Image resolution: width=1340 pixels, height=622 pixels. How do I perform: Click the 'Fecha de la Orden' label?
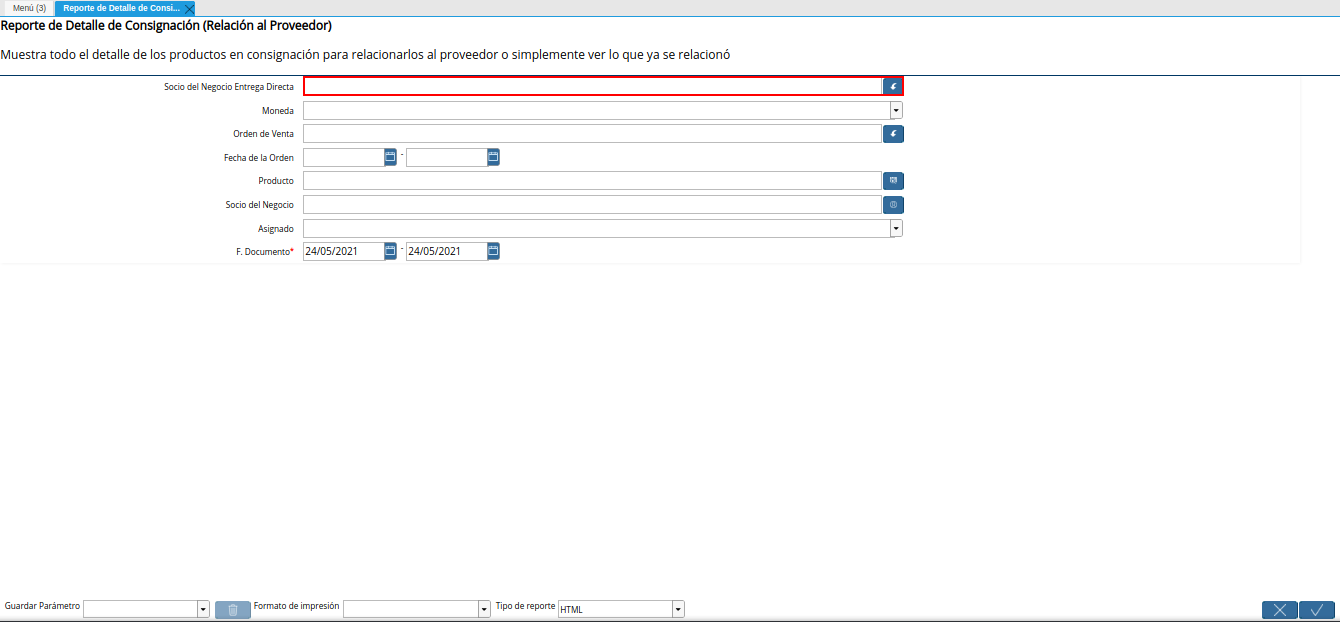259,158
